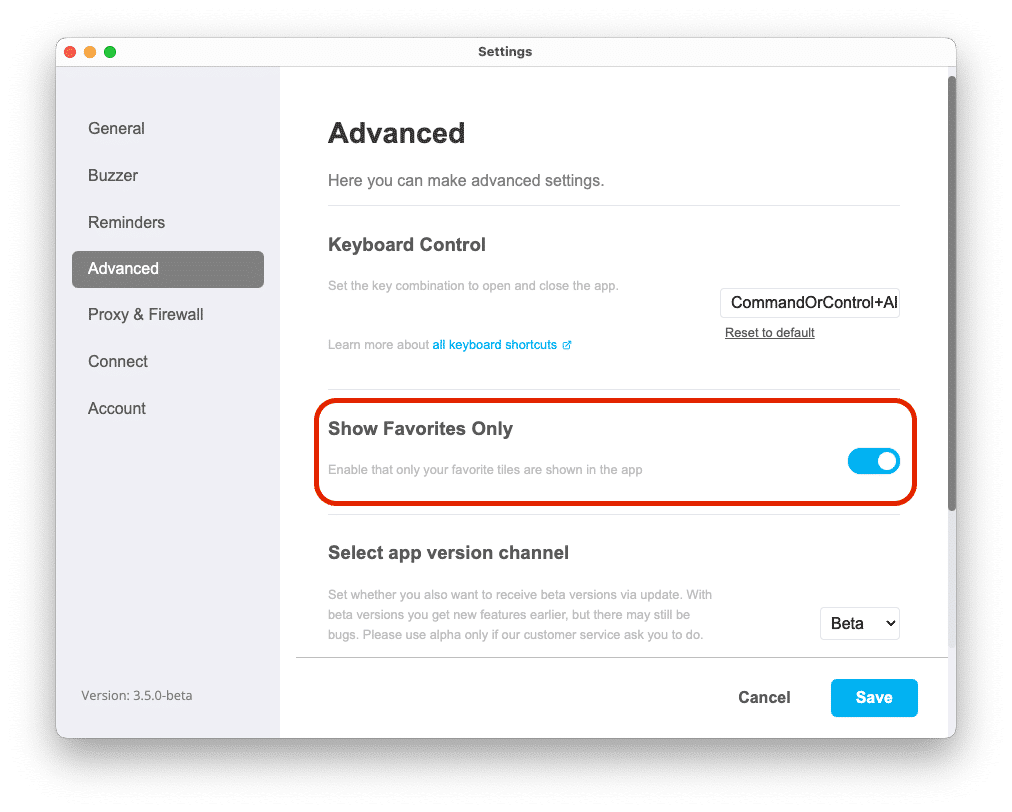Maximize window using the green button
This screenshot has height=812, width=1012.
point(110,52)
